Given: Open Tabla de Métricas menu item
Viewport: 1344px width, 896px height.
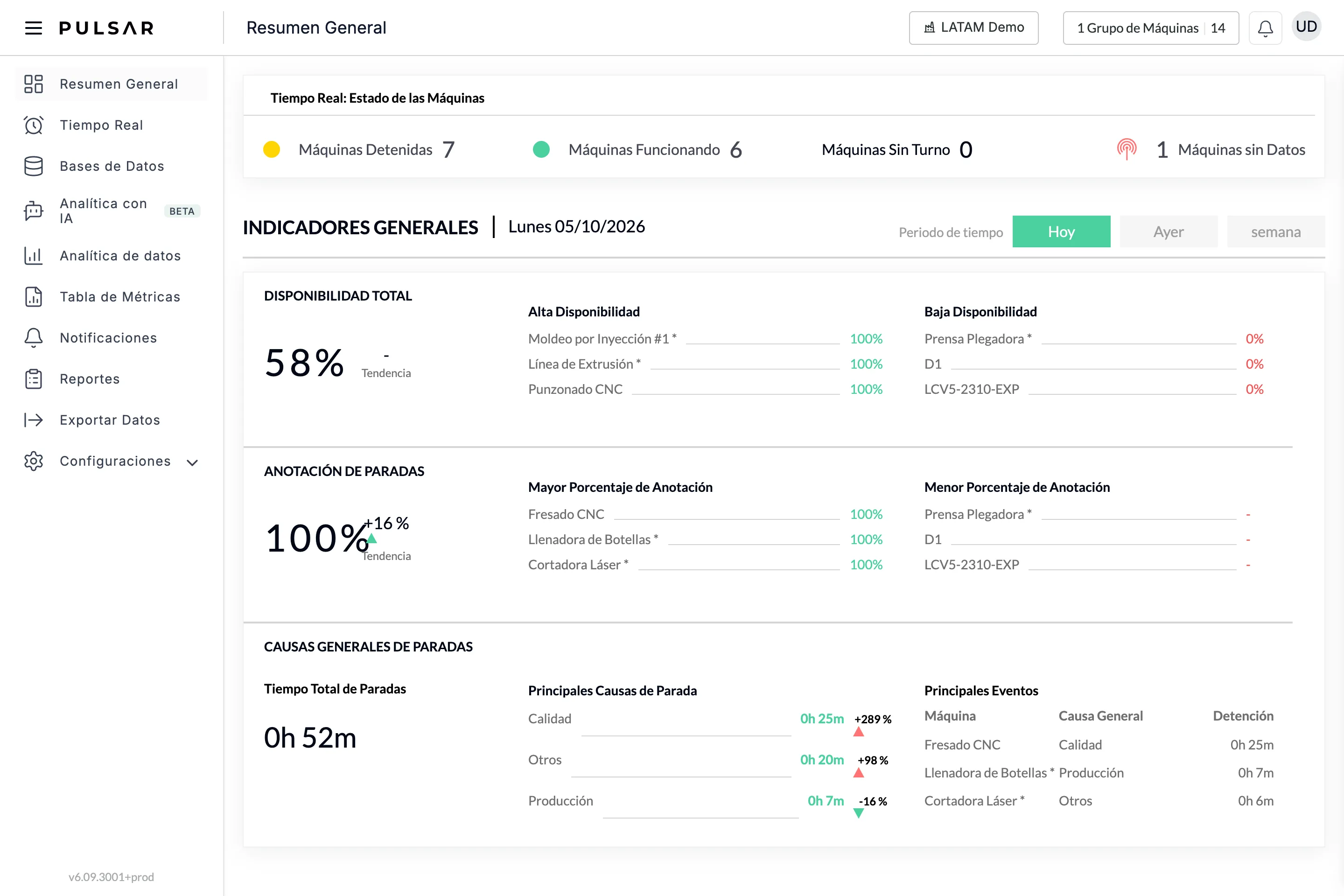Looking at the screenshot, I should (x=112, y=297).
